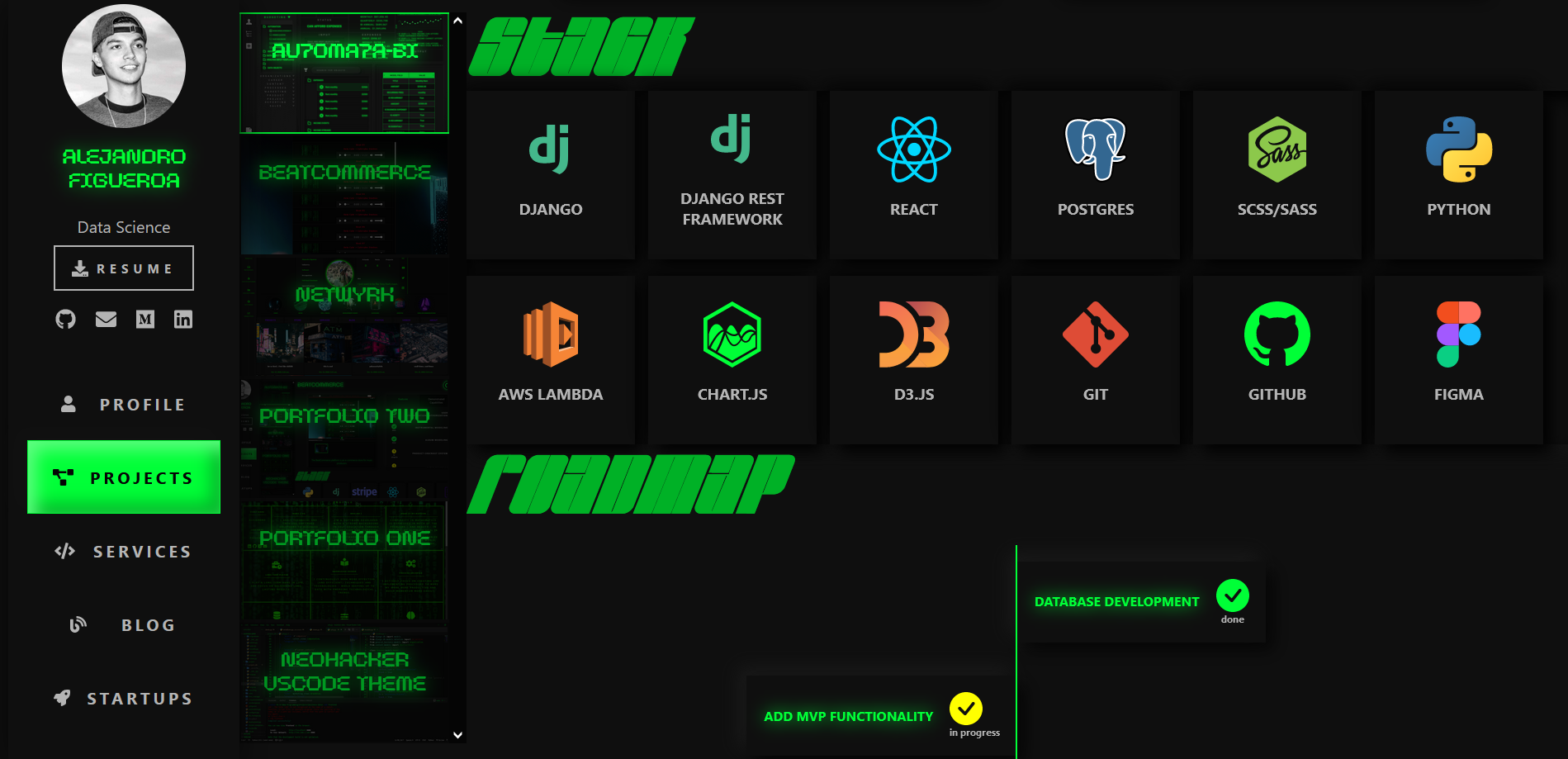The height and width of the screenshot is (759, 1568).
Task: Open the Medium icon in the sidebar
Action: (x=144, y=319)
